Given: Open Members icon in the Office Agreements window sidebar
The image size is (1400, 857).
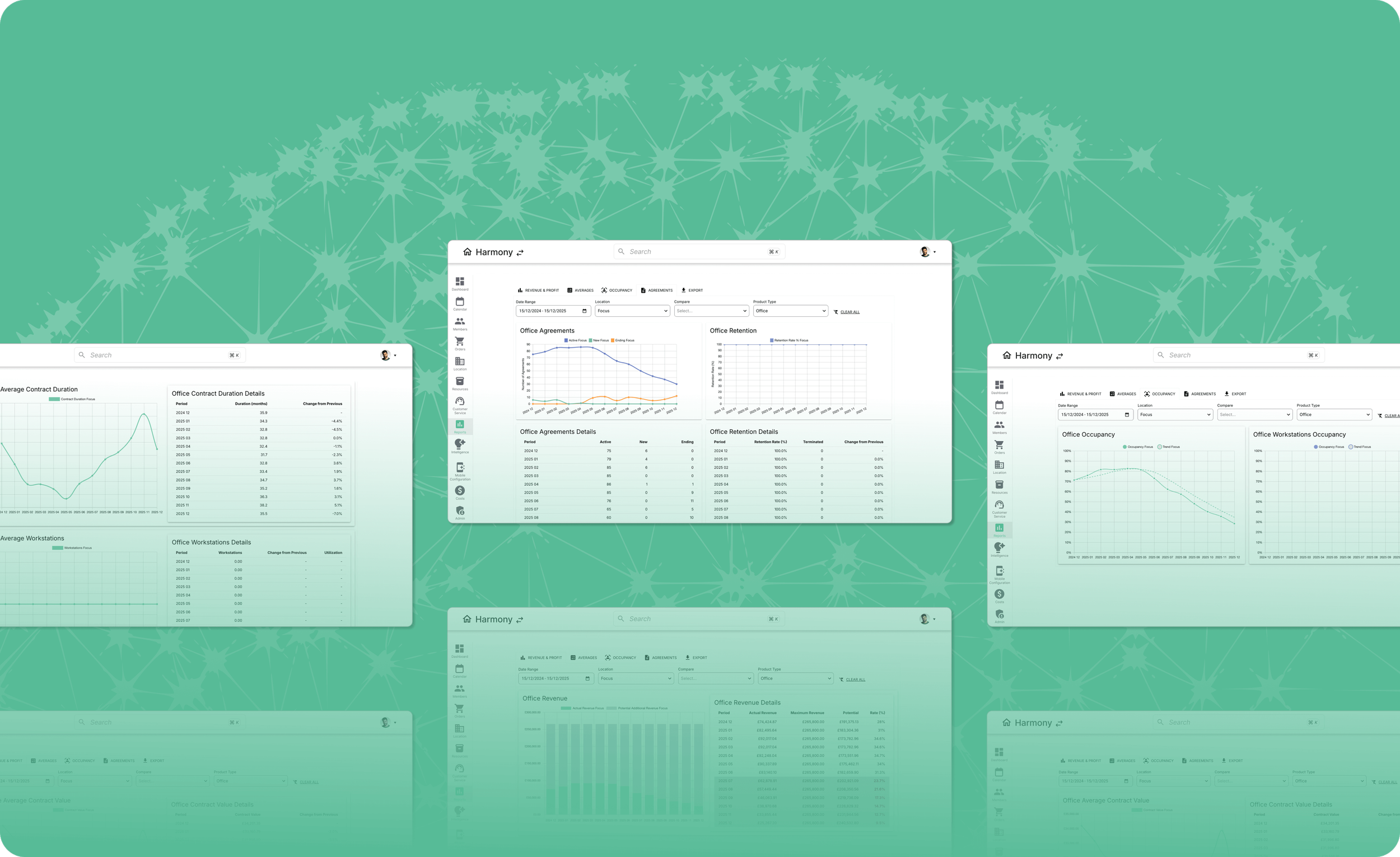Looking at the screenshot, I should coord(460,322).
